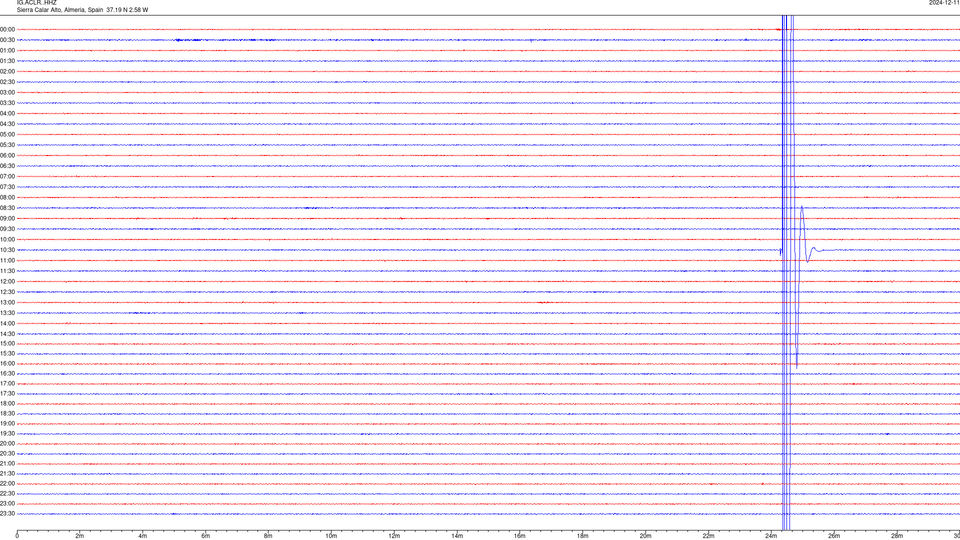Click the 17:30 time label
The width and height of the screenshot is (960, 540).
tap(7, 394)
